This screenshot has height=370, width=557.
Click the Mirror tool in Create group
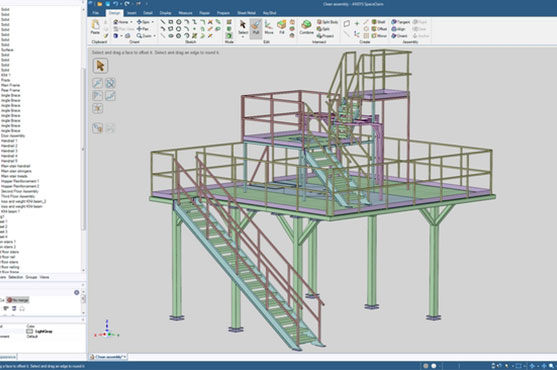[379, 36]
